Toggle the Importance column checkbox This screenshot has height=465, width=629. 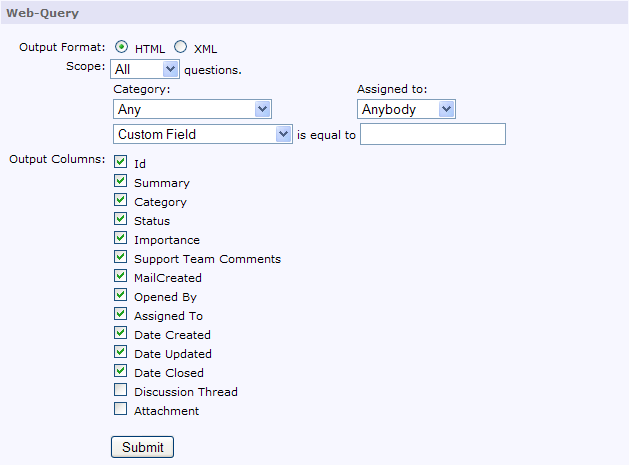point(120,238)
